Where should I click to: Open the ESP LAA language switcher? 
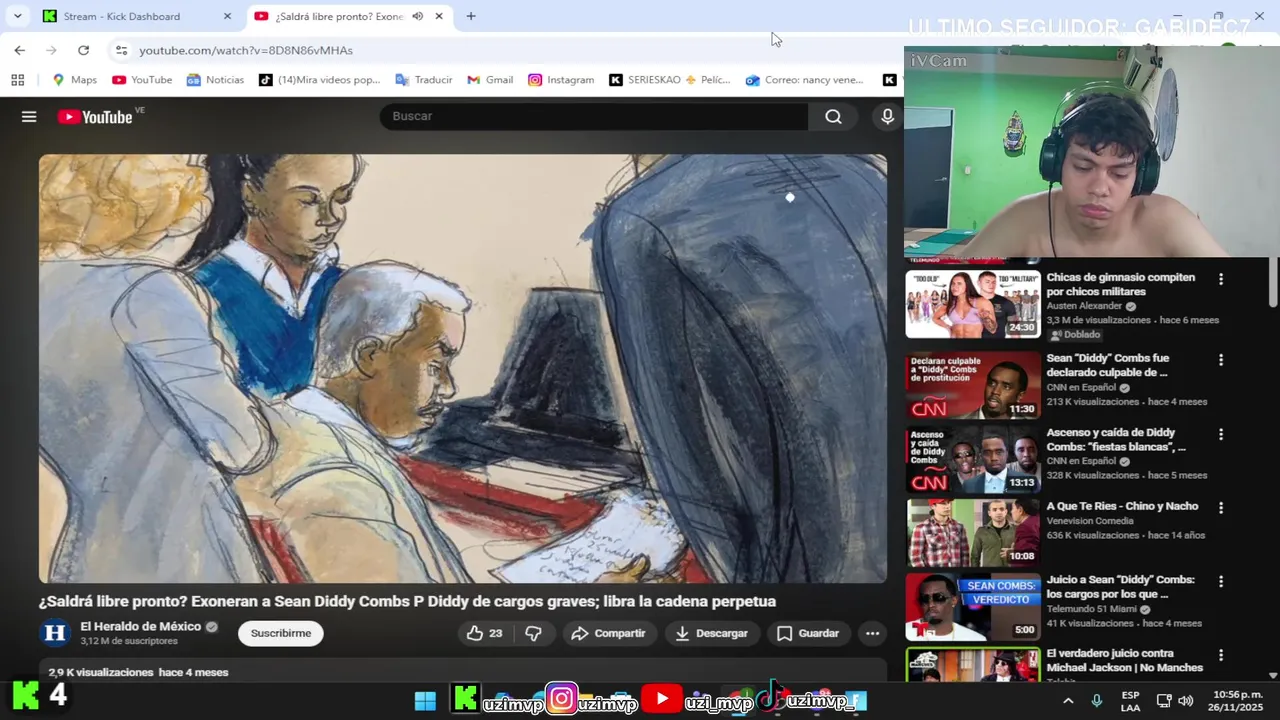point(1130,701)
